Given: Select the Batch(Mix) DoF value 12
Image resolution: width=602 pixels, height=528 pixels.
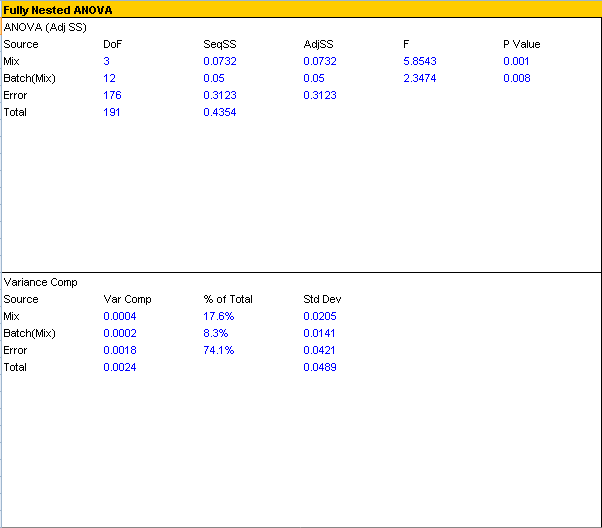Looking at the screenshot, I should tap(109, 78).
